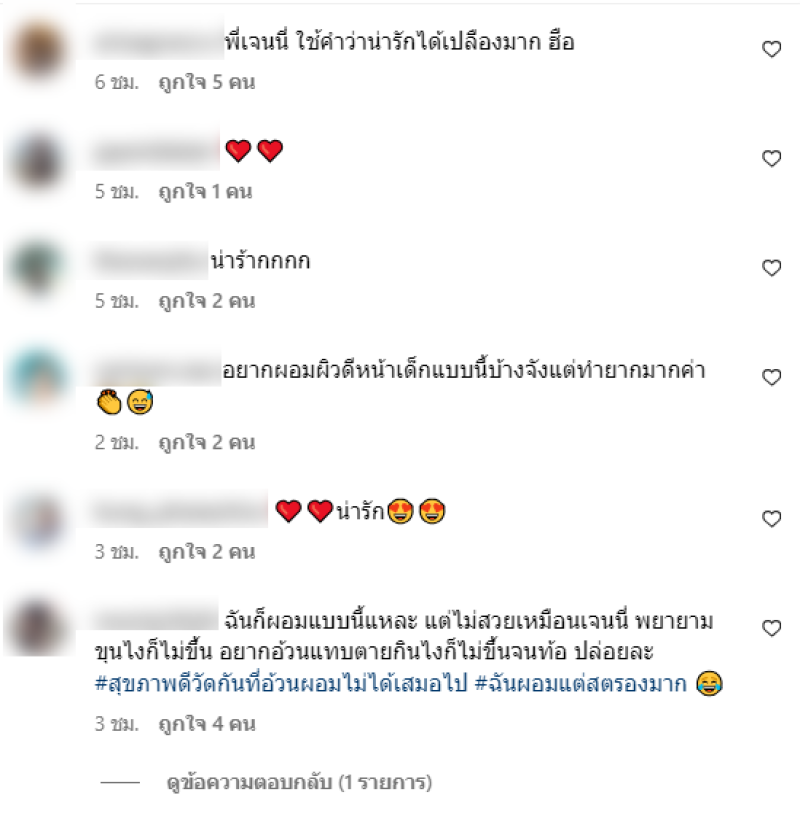Click the 2 ชม. timestamp
Viewport: 800px width, 830px height.
116,442
